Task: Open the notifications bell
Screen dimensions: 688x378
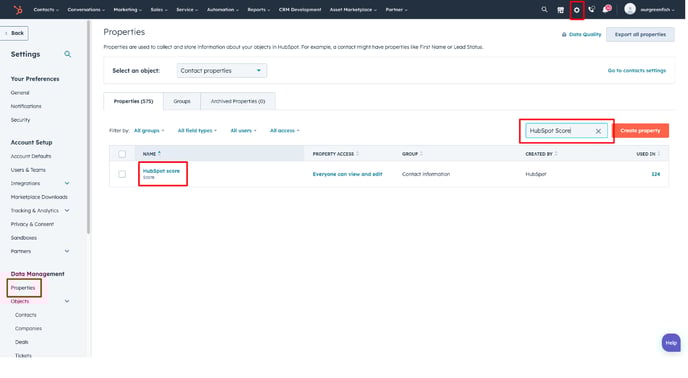Action: [606, 9]
